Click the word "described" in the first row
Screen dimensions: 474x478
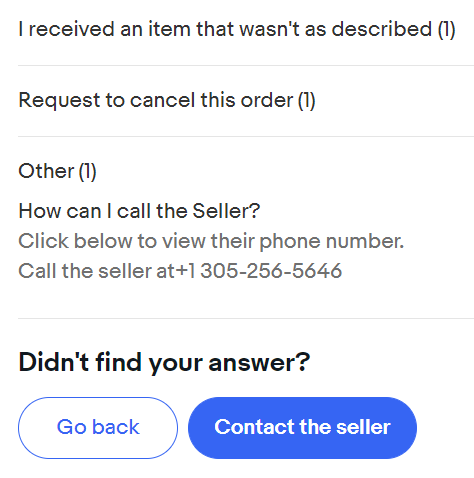click(x=382, y=29)
